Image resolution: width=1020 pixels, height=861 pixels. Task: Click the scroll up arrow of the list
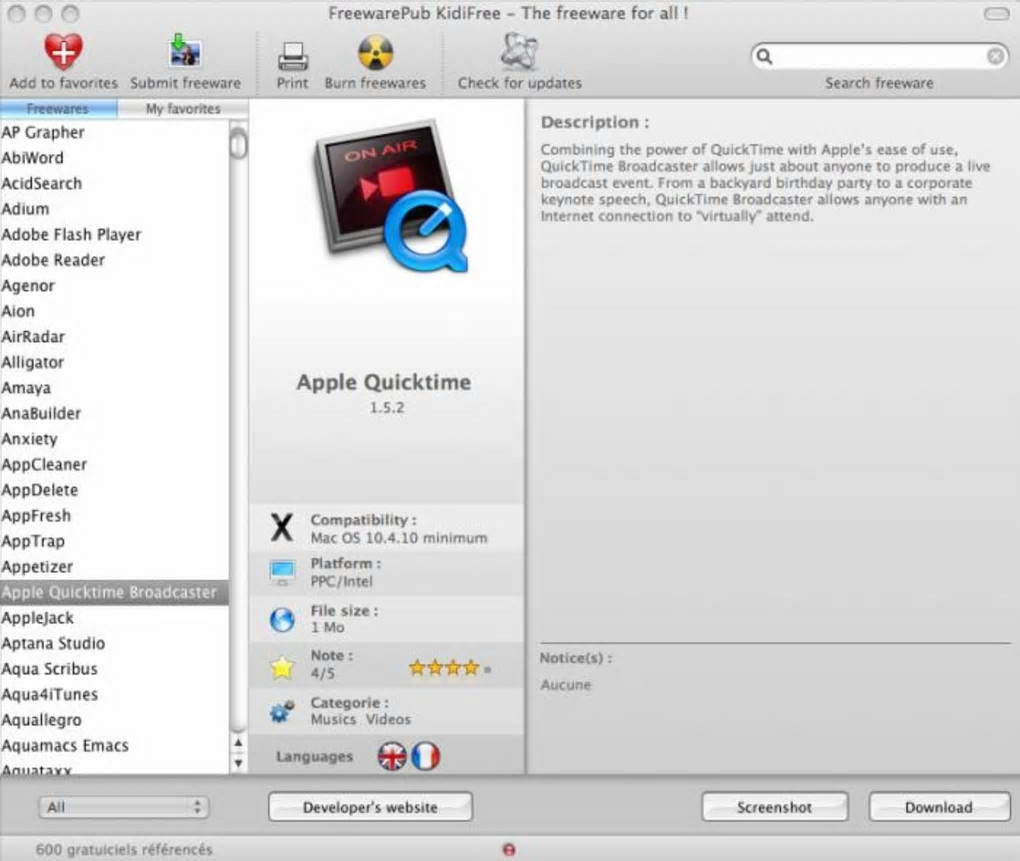[x=239, y=743]
